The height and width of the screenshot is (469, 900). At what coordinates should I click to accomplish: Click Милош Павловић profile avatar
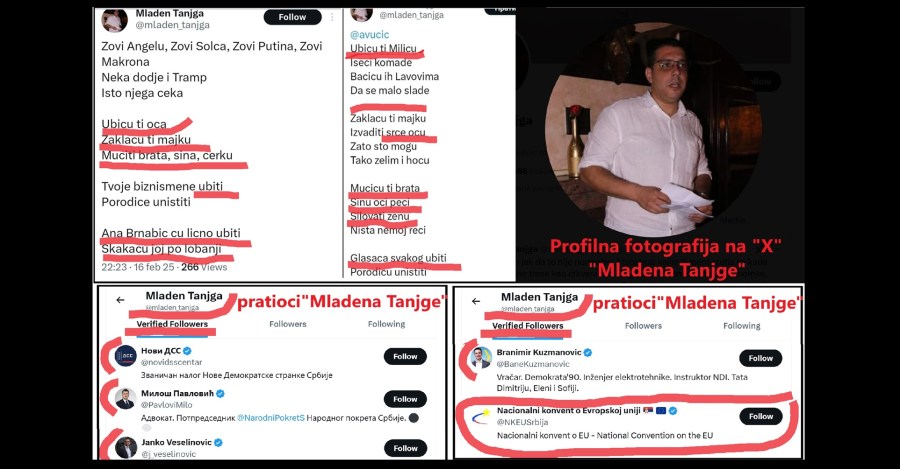[x=125, y=400]
